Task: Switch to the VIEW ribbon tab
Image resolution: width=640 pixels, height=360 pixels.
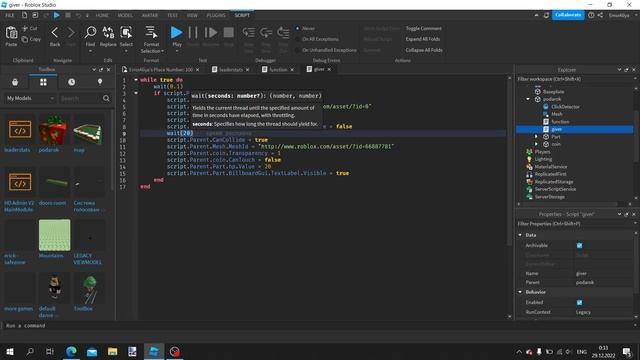Action: [x=192, y=15]
